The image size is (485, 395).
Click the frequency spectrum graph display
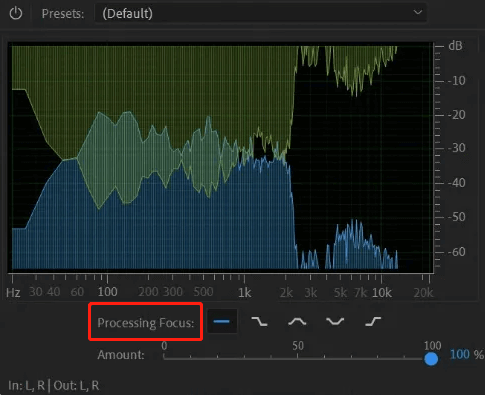(221, 157)
